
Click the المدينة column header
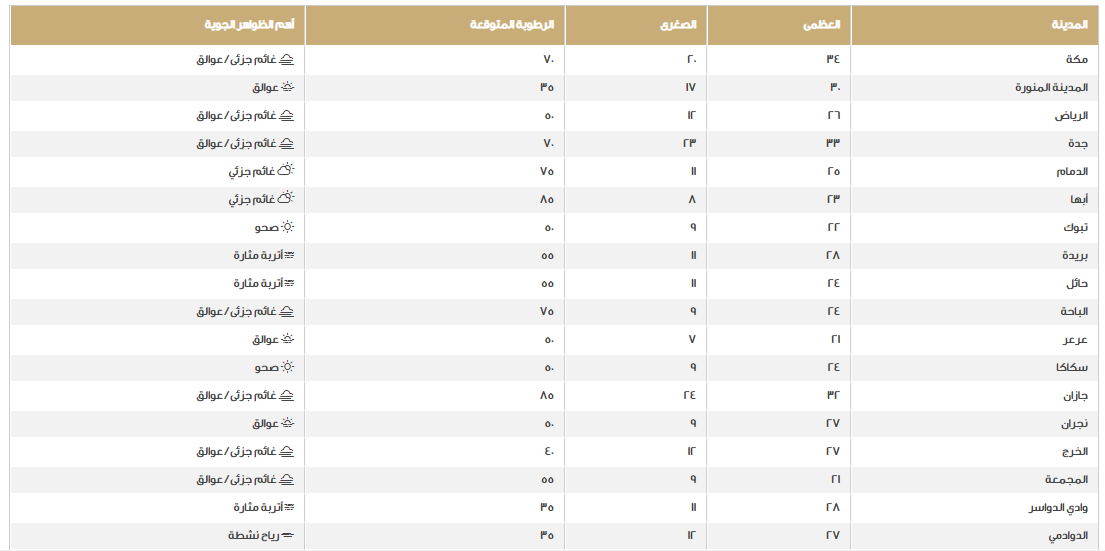tap(1071, 25)
